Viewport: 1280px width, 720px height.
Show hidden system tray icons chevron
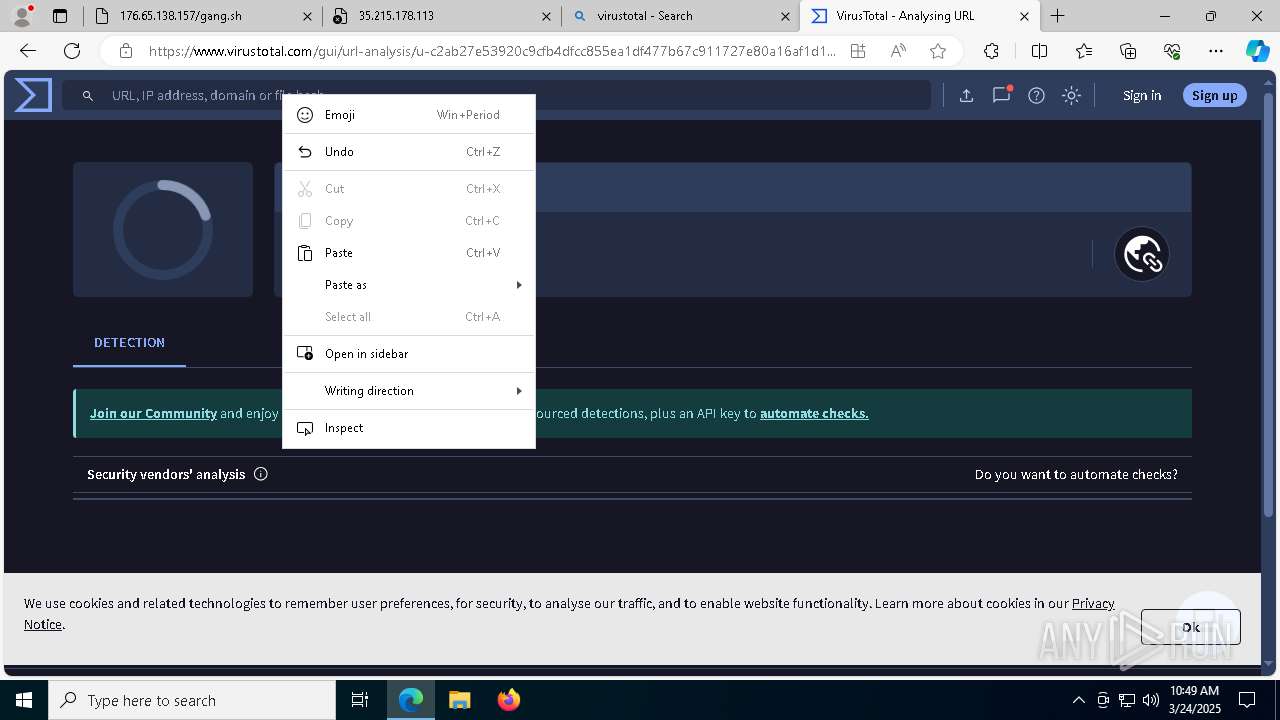click(1079, 700)
